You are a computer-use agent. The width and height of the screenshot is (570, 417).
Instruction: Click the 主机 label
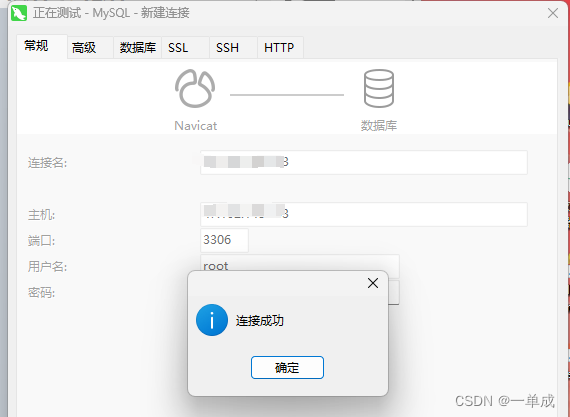point(41,215)
